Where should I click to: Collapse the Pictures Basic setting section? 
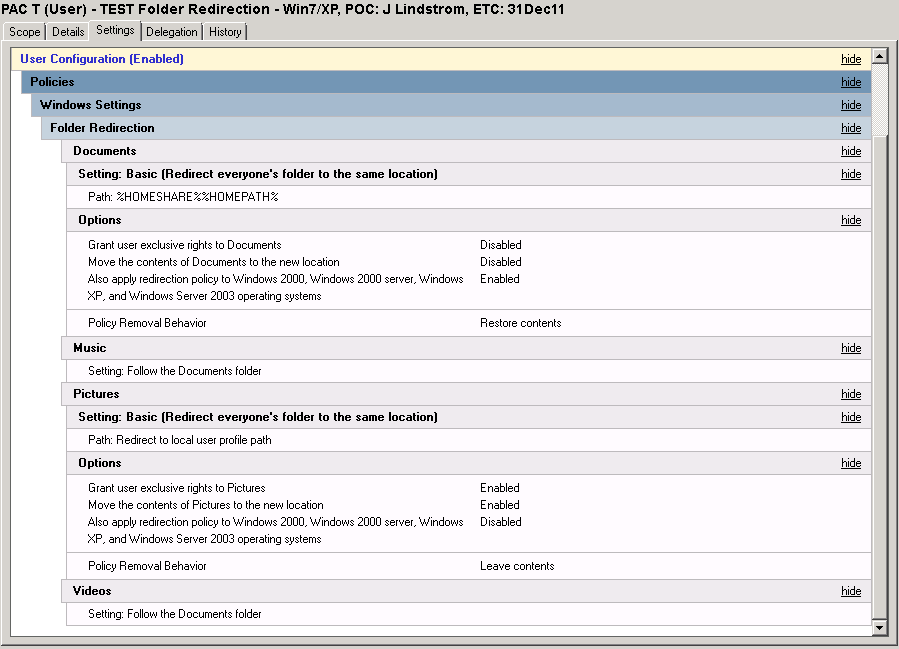coord(850,416)
